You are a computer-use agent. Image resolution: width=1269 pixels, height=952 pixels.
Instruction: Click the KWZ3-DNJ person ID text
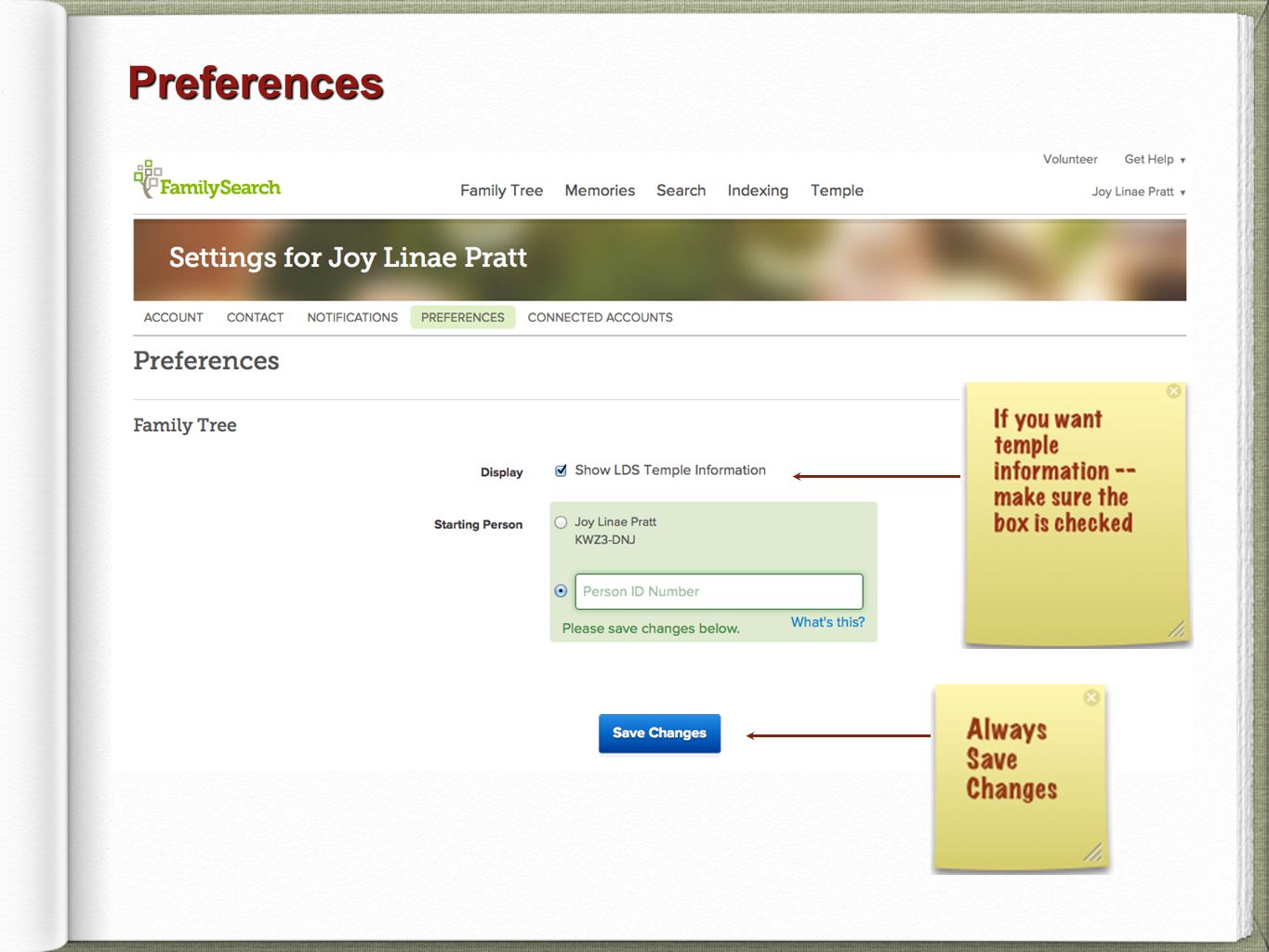[x=604, y=539]
